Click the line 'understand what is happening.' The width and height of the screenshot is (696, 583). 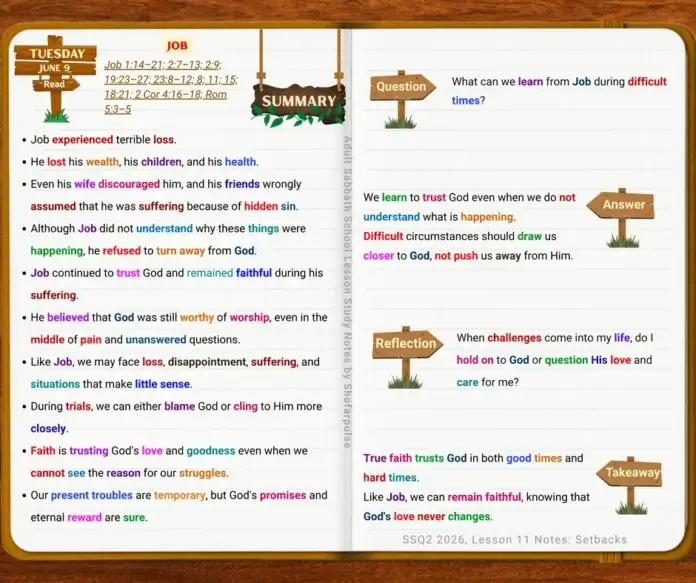click(439, 217)
